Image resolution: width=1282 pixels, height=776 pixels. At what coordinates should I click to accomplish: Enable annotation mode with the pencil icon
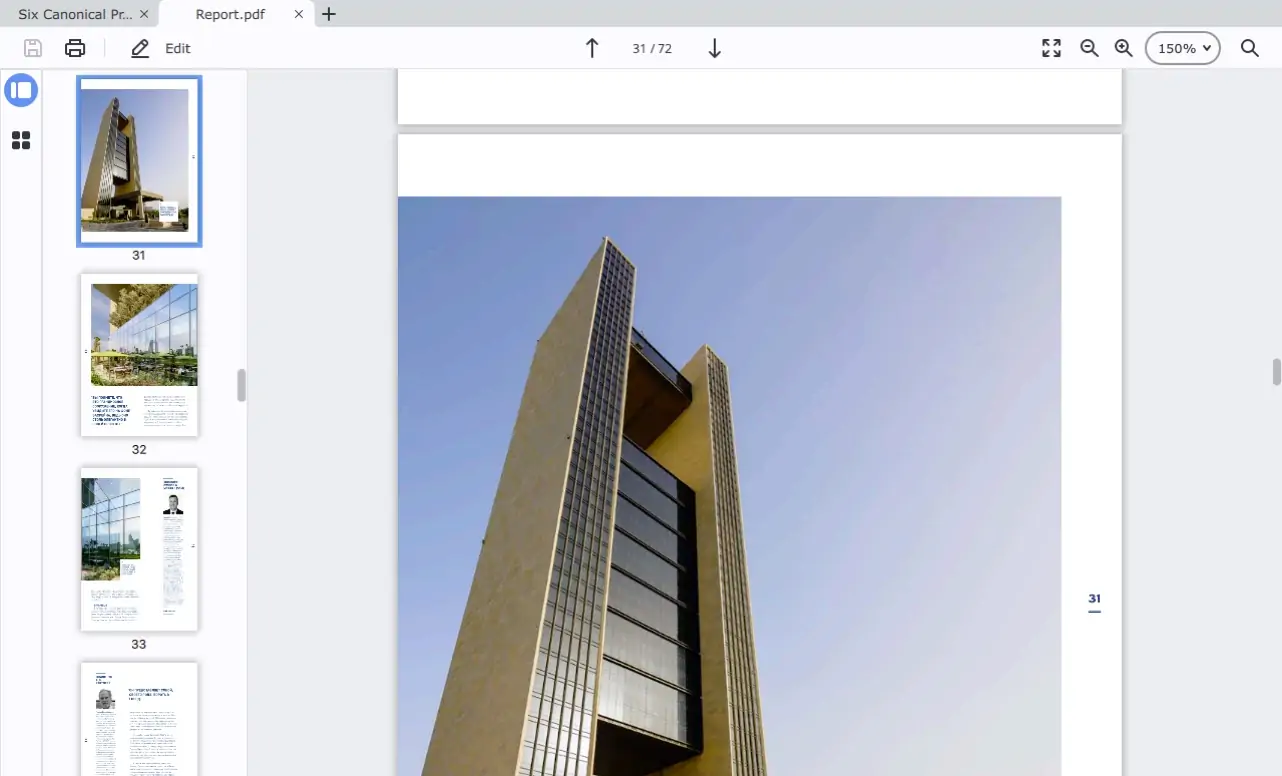[x=140, y=47]
